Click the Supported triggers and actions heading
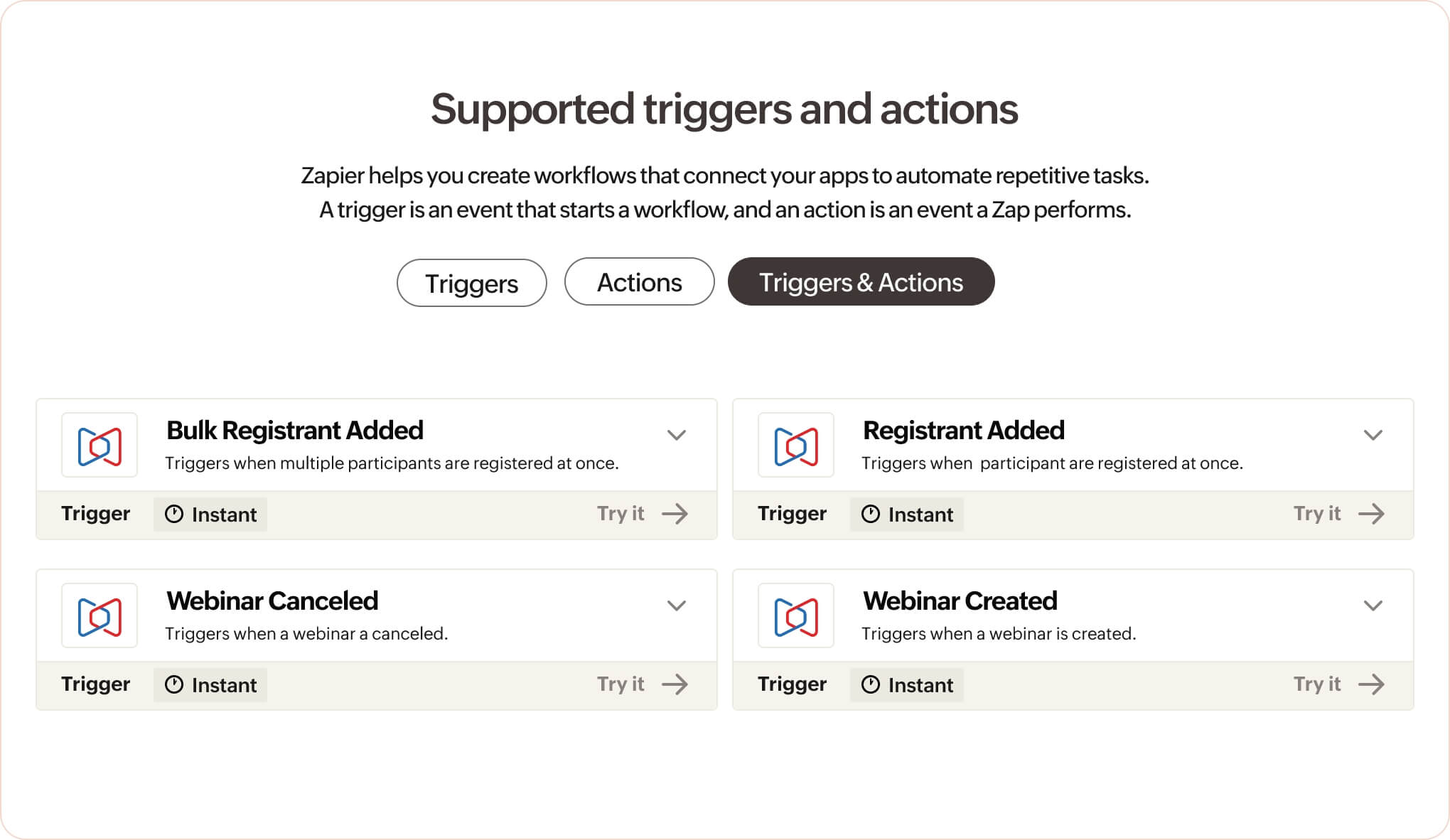The height and width of the screenshot is (840, 1450). coord(725,109)
